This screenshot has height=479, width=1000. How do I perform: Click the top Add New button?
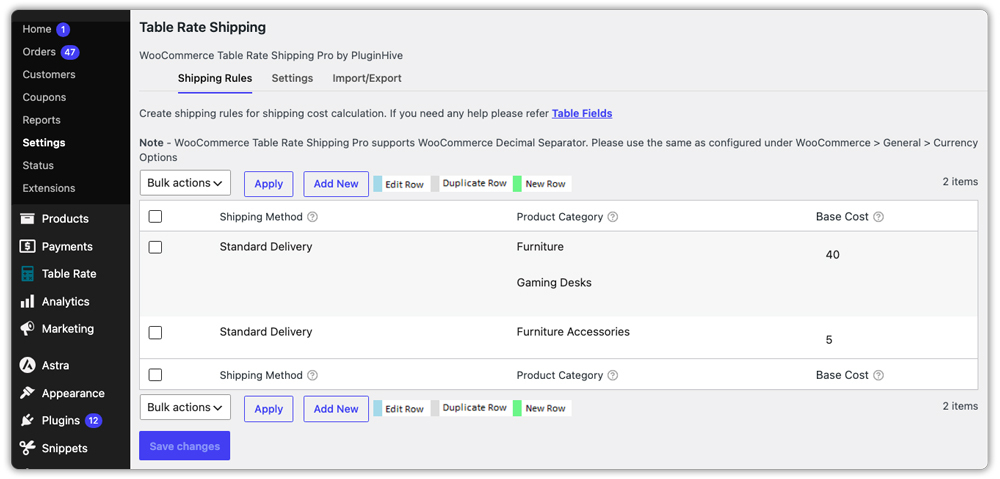click(336, 184)
